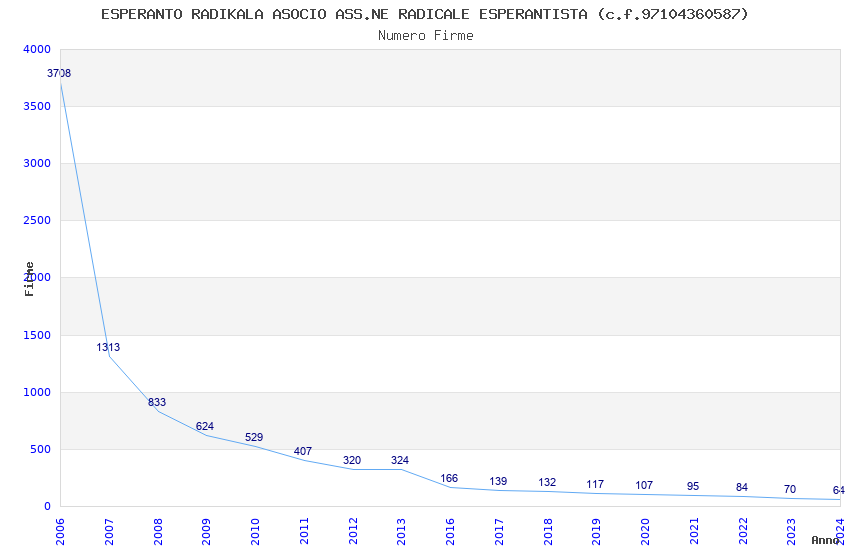The height and width of the screenshot is (550, 850).
Task: Click x-axis year label 2013
Action: coord(401,532)
